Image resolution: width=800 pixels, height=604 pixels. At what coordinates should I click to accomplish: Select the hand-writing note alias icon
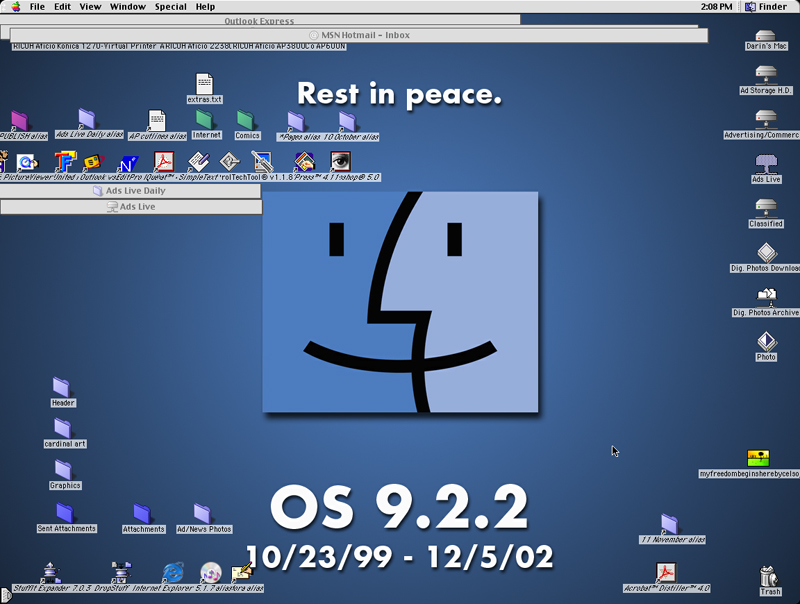tap(242, 572)
